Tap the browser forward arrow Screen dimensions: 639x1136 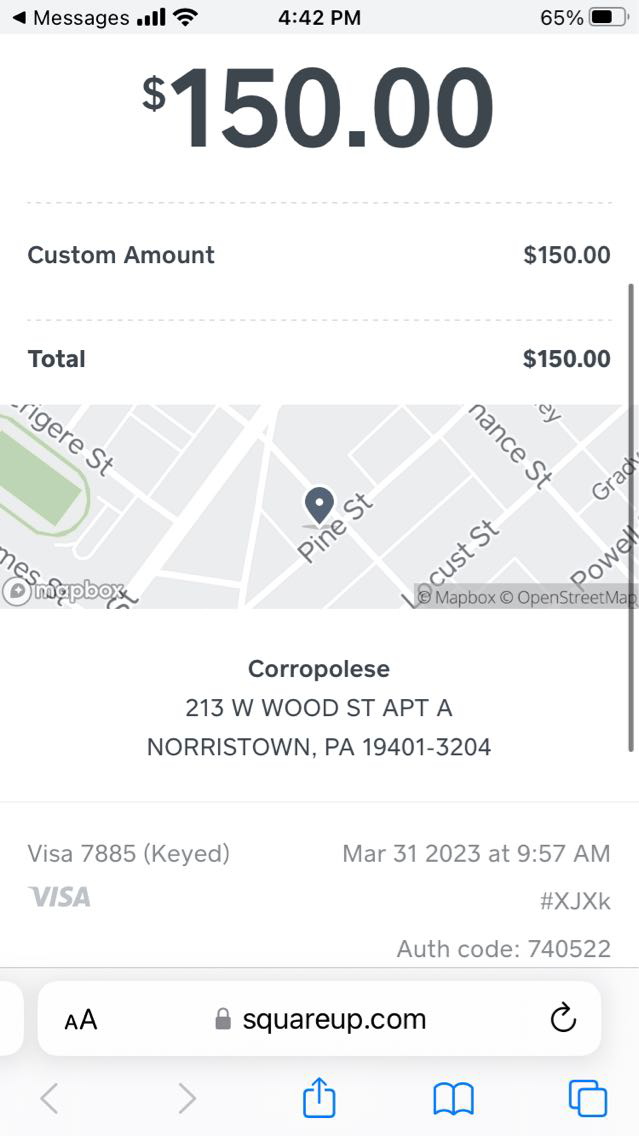tap(186, 1099)
